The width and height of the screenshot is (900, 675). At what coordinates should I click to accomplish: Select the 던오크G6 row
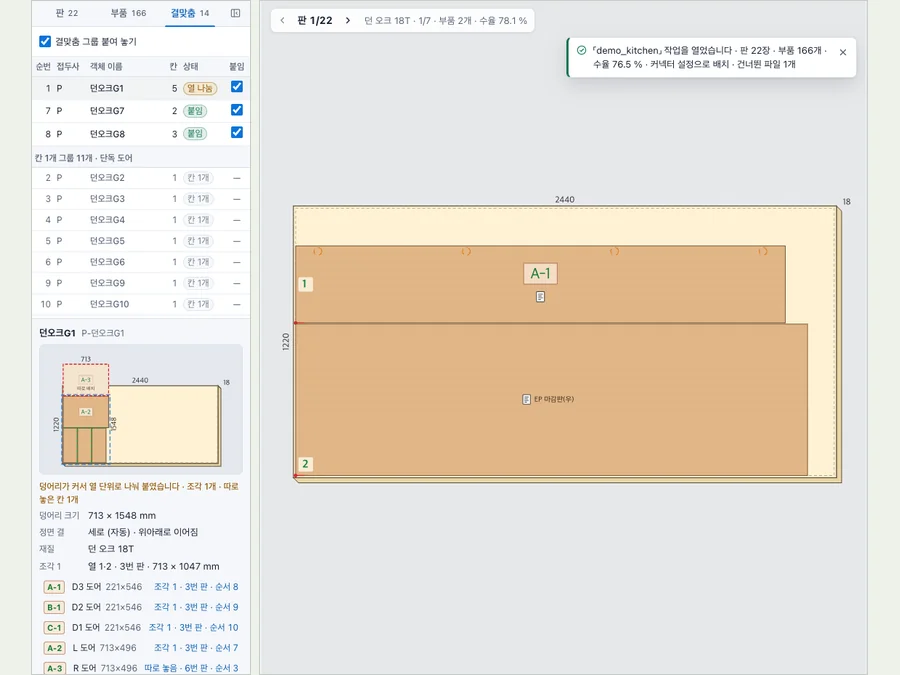coord(141,262)
